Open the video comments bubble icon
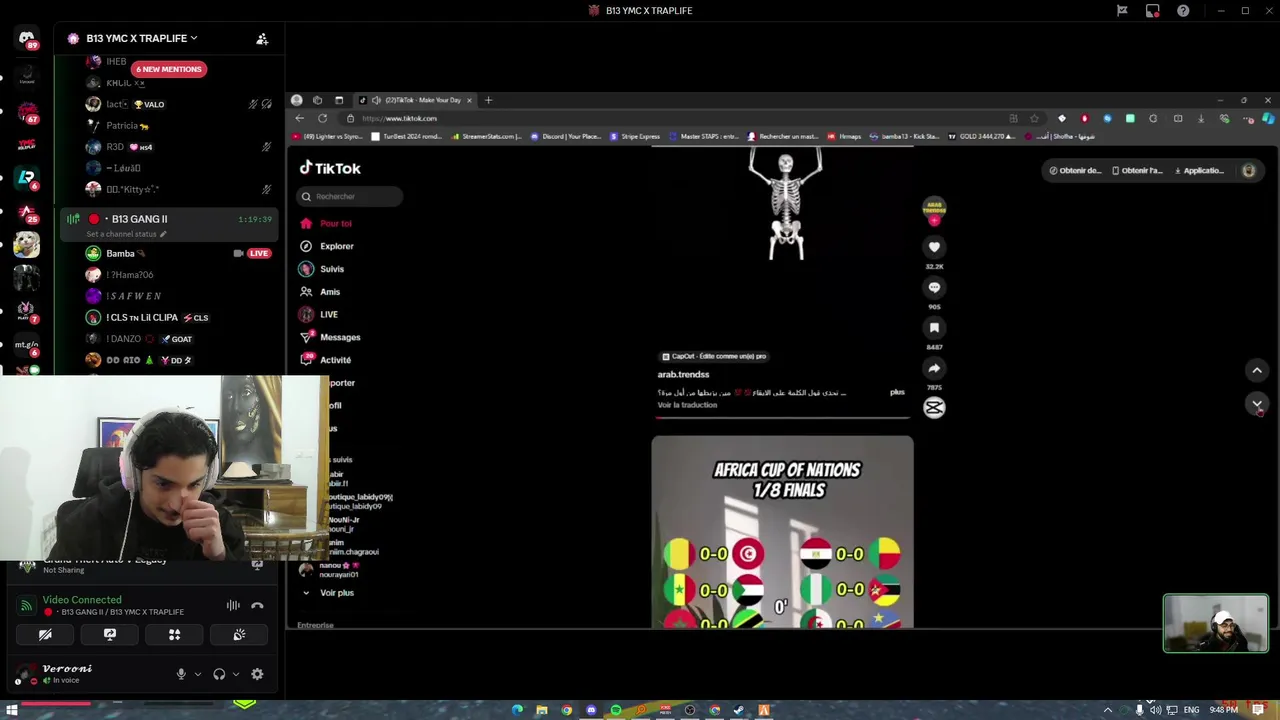Image resolution: width=1280 pixels, height=720 pixels. [x=934, y=287]
